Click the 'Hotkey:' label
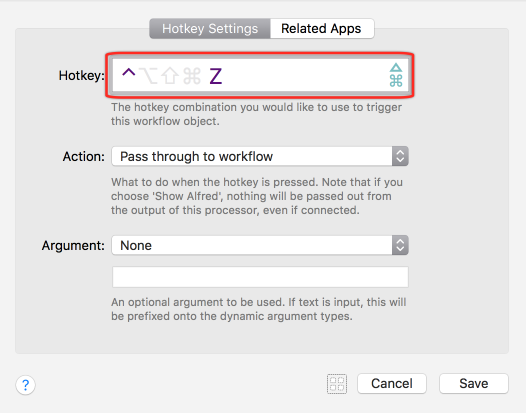Screen dimensions: 526x413 pyautogui.click(x=82, y=75)
